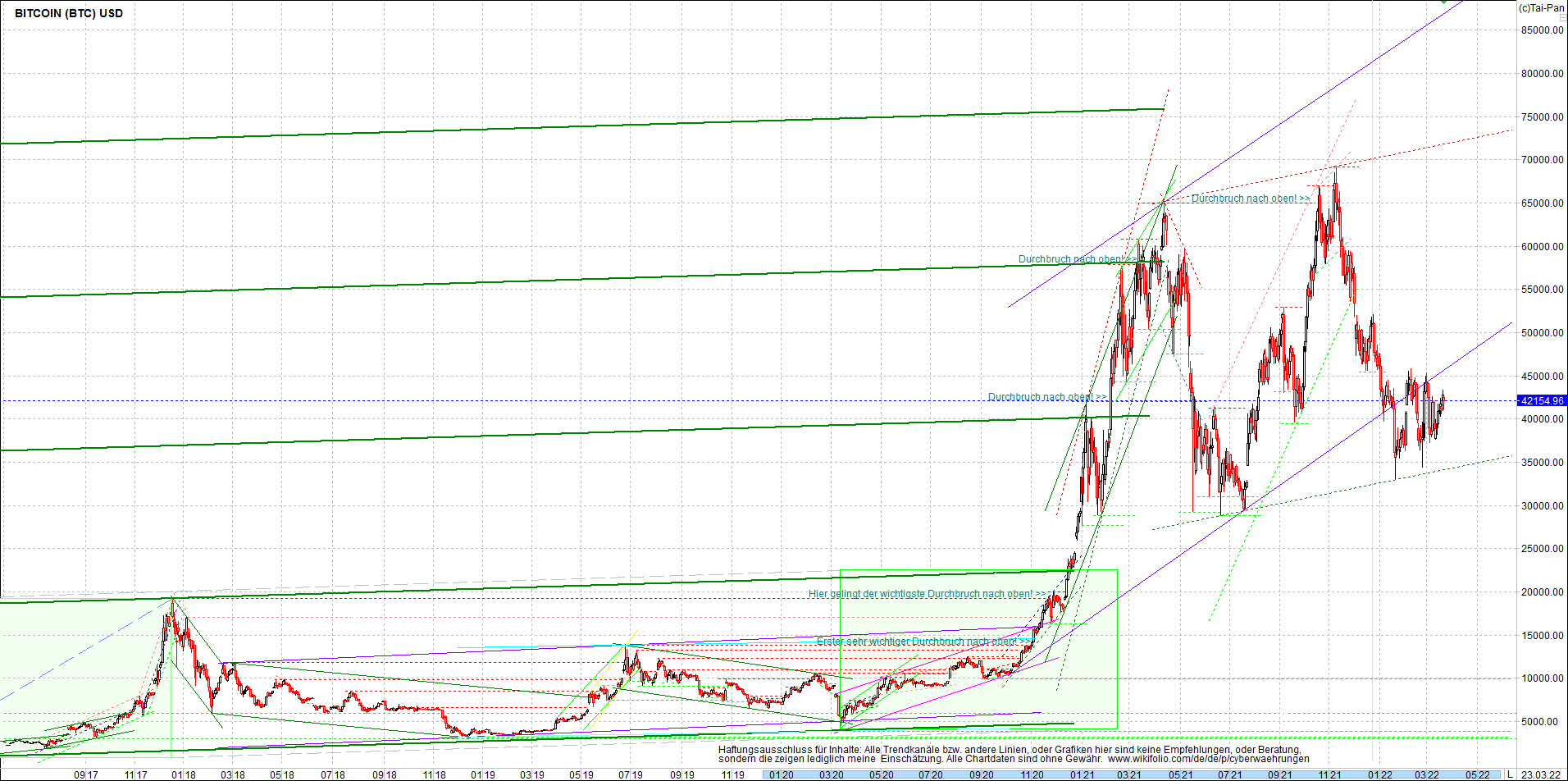Click the 35000.00 price axis label
1568x781 pixels.
tap(1543, 463)
